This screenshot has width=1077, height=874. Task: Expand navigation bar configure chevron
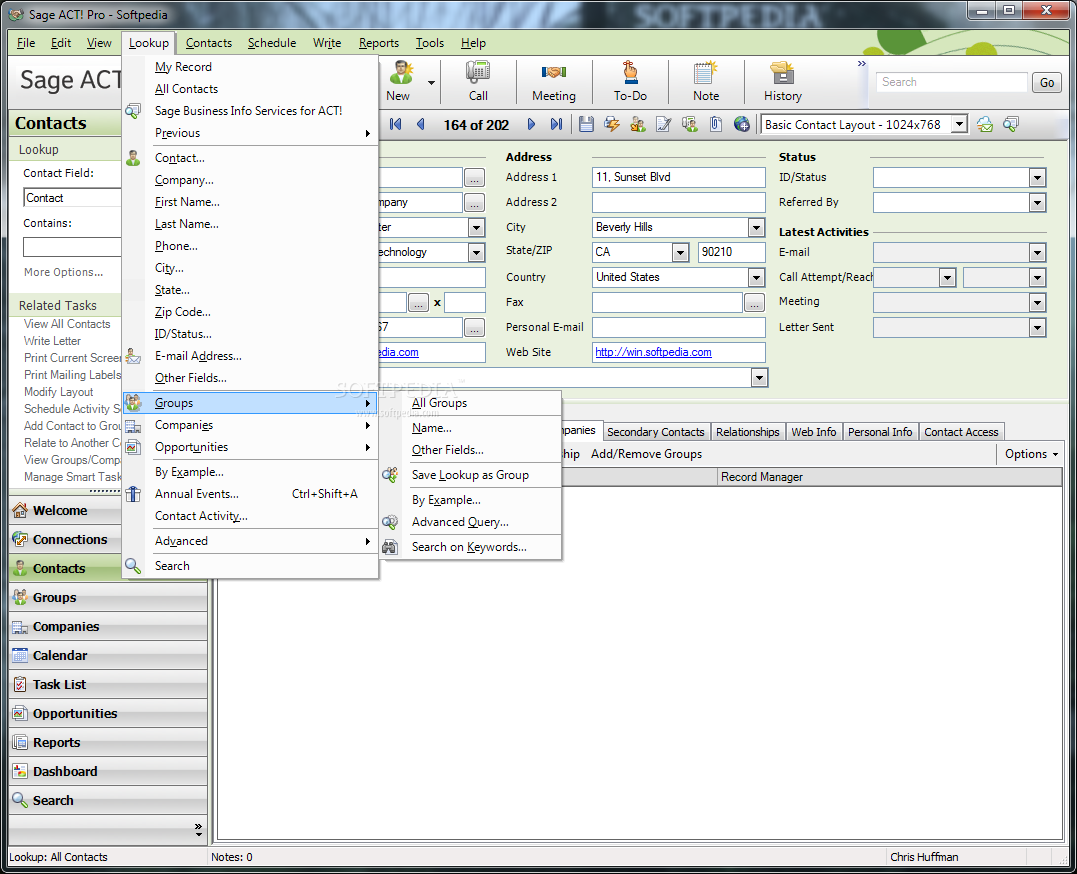coord(199,830)
